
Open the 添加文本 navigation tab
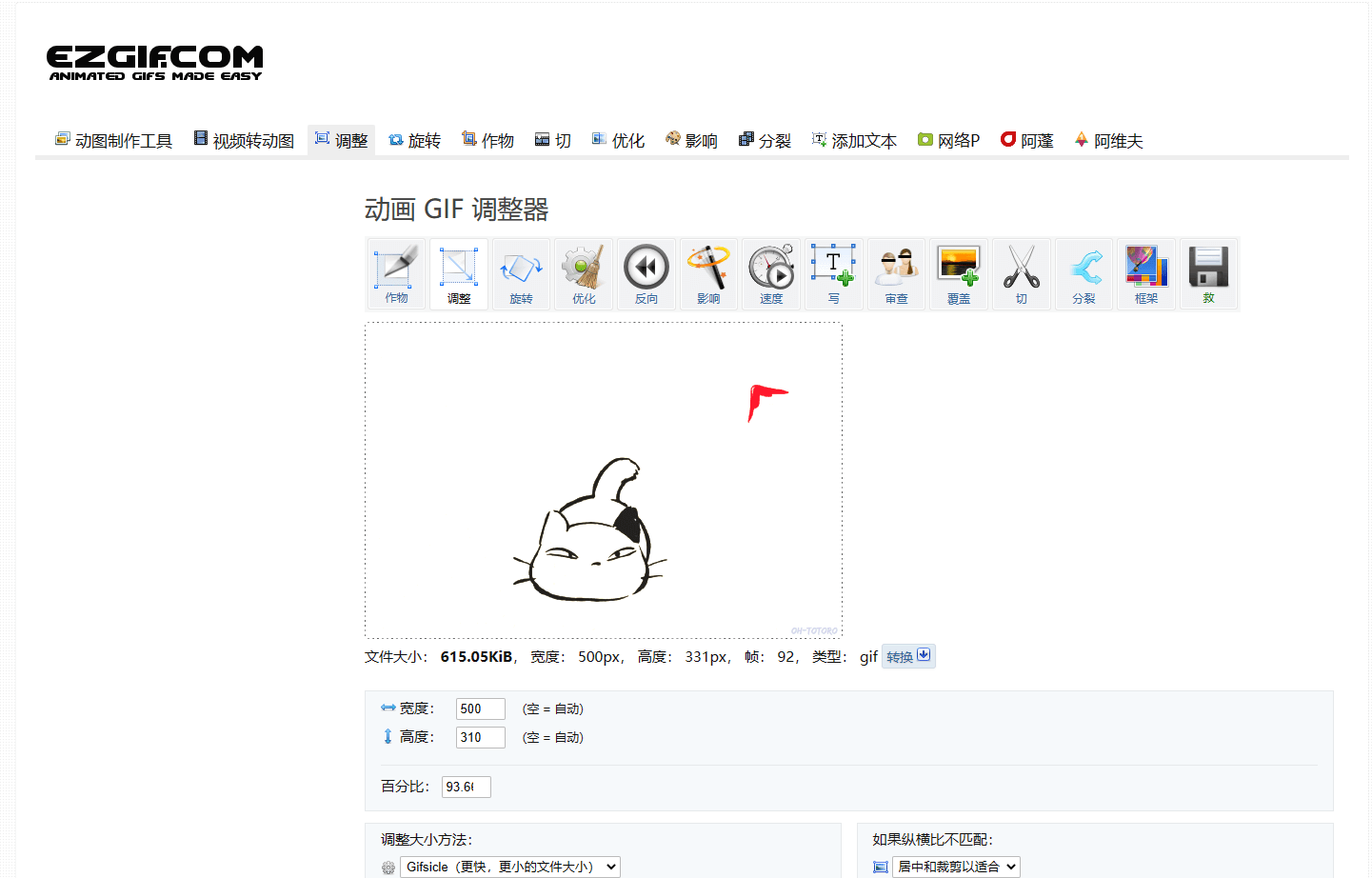[x=854, y=139]
